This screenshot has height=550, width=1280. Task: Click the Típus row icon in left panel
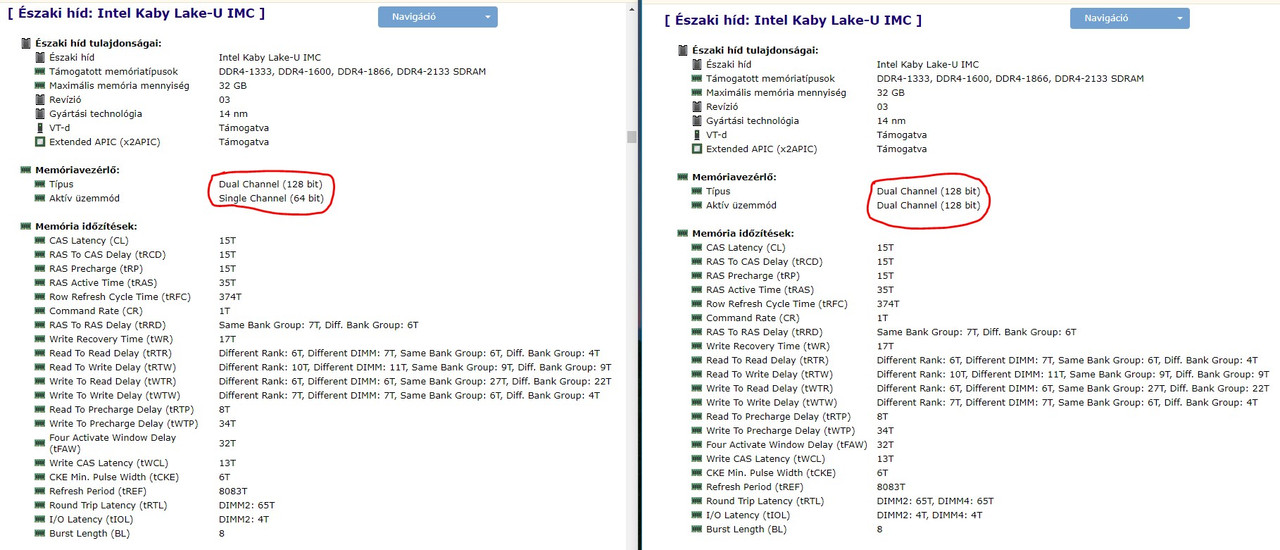click(x=40, y=184)
